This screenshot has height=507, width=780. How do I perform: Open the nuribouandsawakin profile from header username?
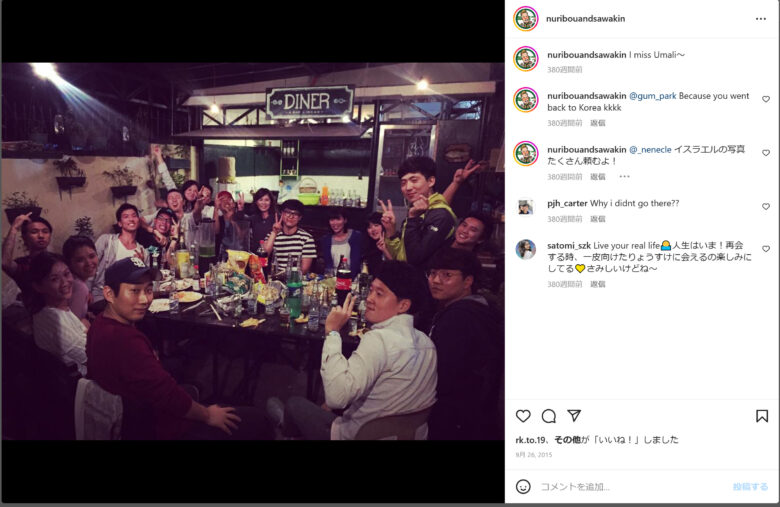[585, 19]
